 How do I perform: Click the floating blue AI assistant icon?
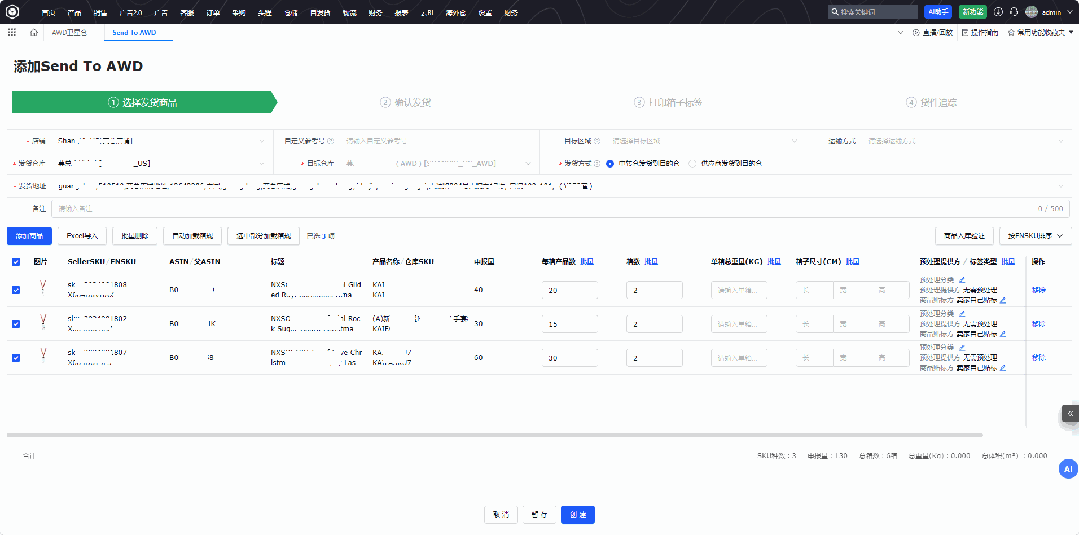[1067, 469]
